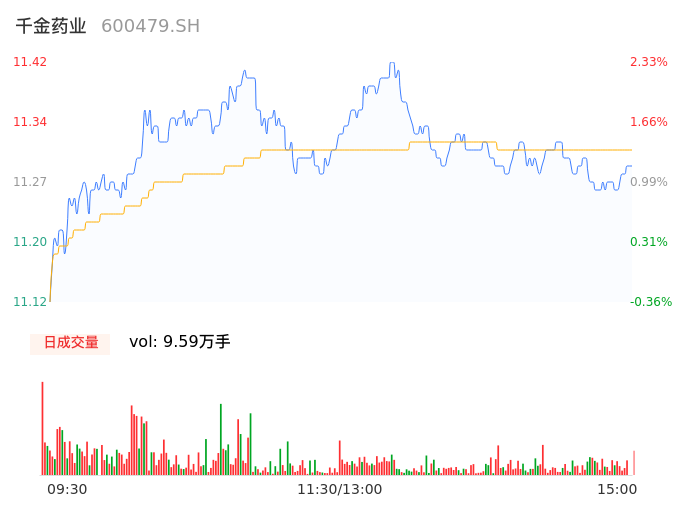The width and height of the screenshot is (686, 524).
Task: Click the 11:30/13:00 midday time marker
Action: click(x=339, y=489)
